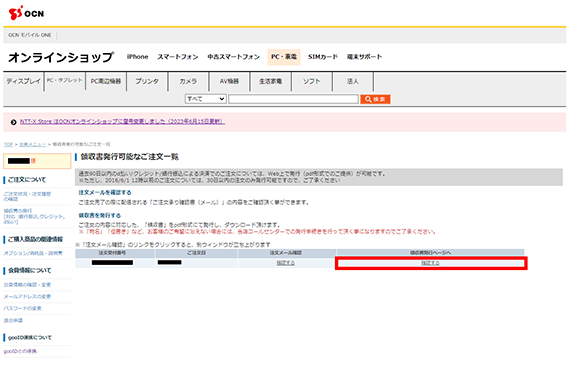Click the オンラインショップ title

point(61,57)
